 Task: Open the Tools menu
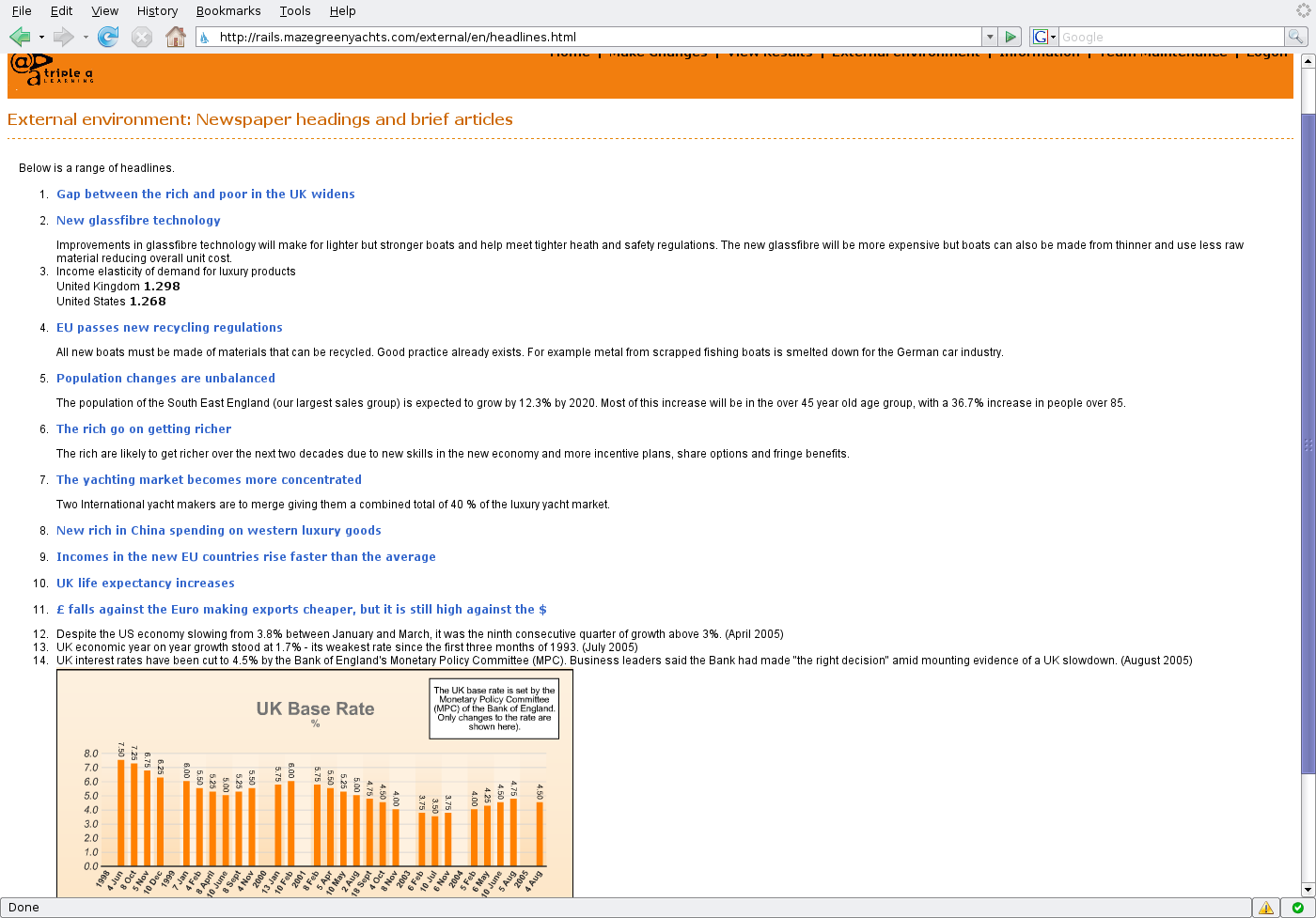[x=295, y=10]
